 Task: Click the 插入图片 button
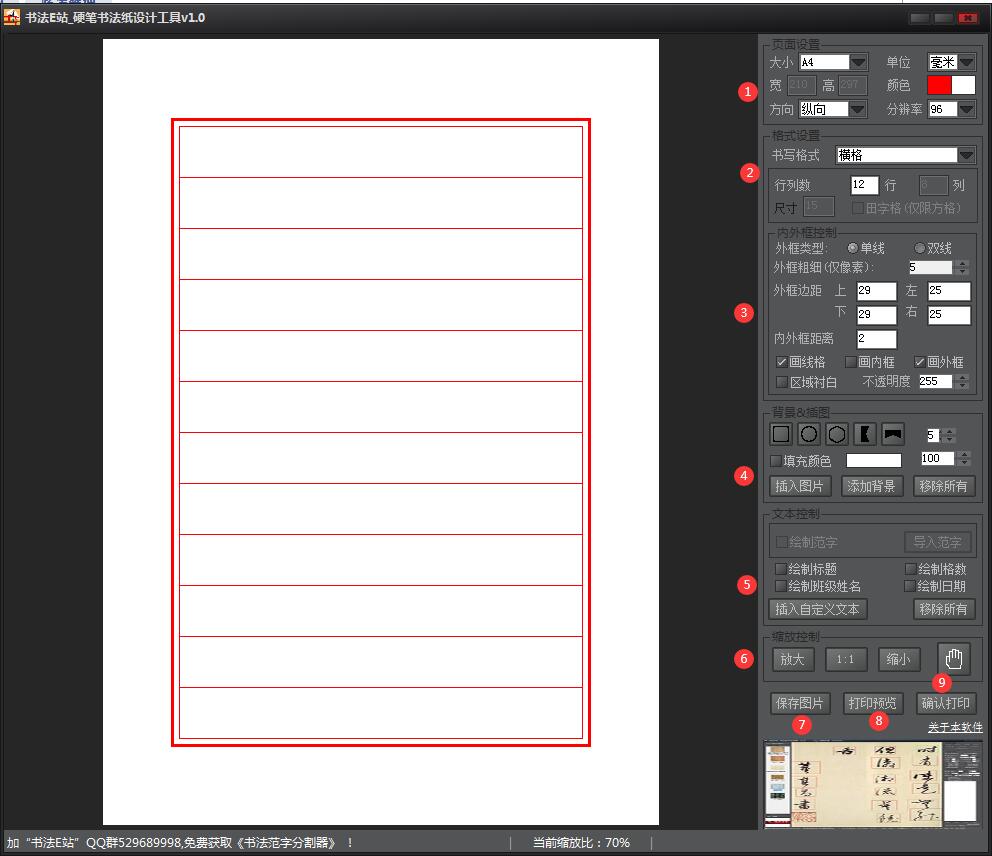pos(800,486)
